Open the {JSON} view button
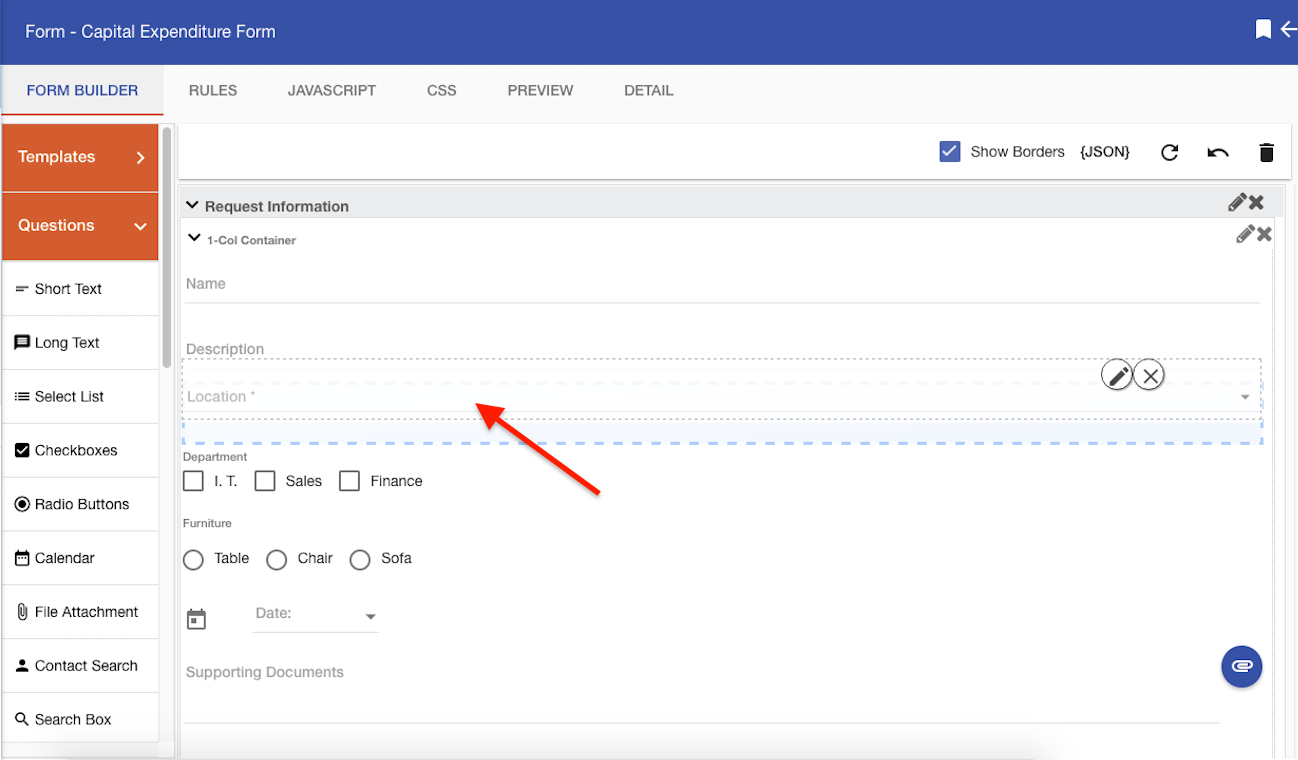 pos(1105,152)
